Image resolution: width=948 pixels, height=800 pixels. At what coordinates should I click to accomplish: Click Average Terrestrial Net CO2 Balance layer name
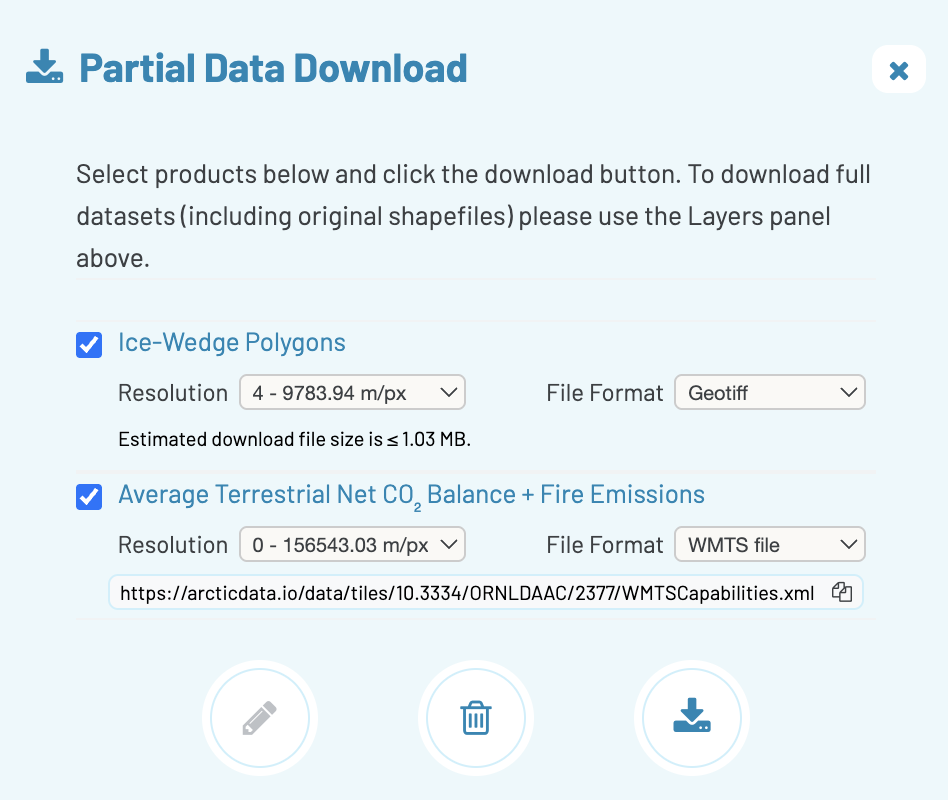(411, 494)
